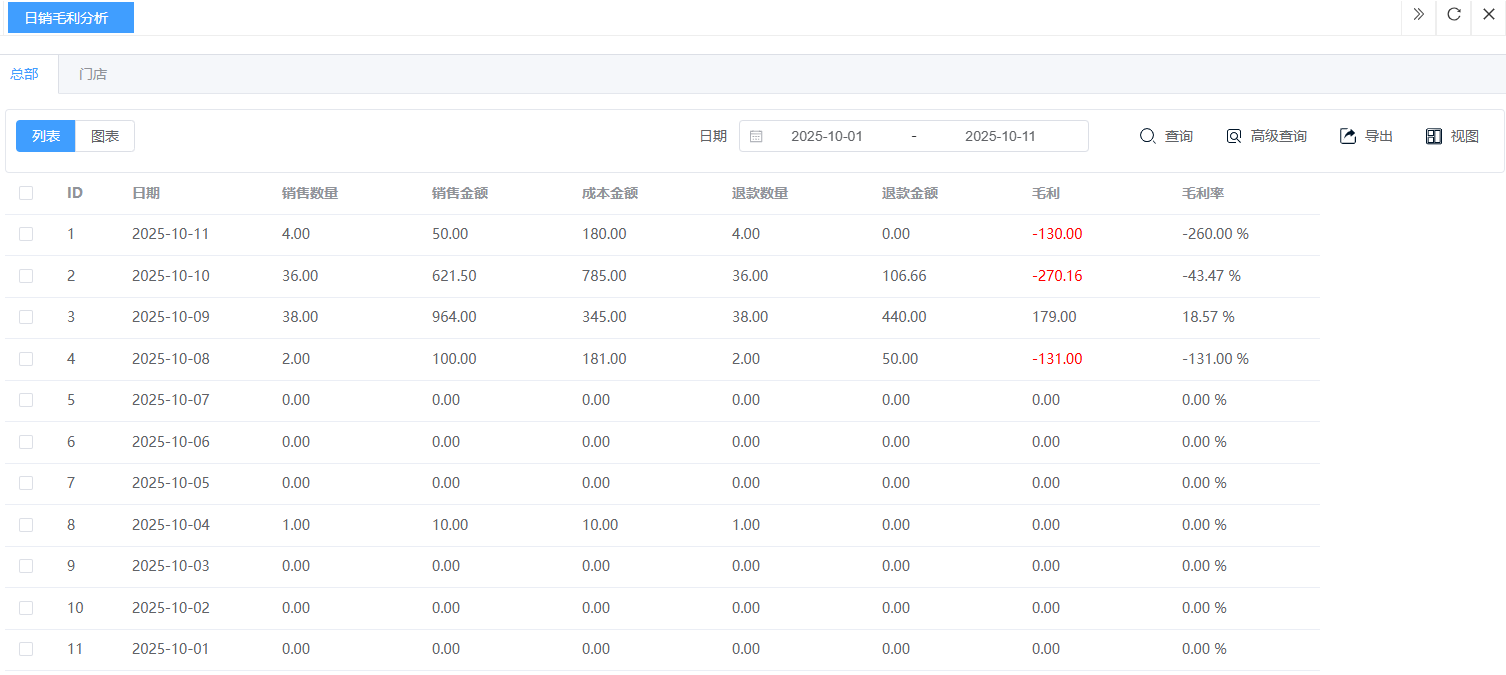
Task: Open the 日销毛利分析 page tab
Action: point(67,18)
